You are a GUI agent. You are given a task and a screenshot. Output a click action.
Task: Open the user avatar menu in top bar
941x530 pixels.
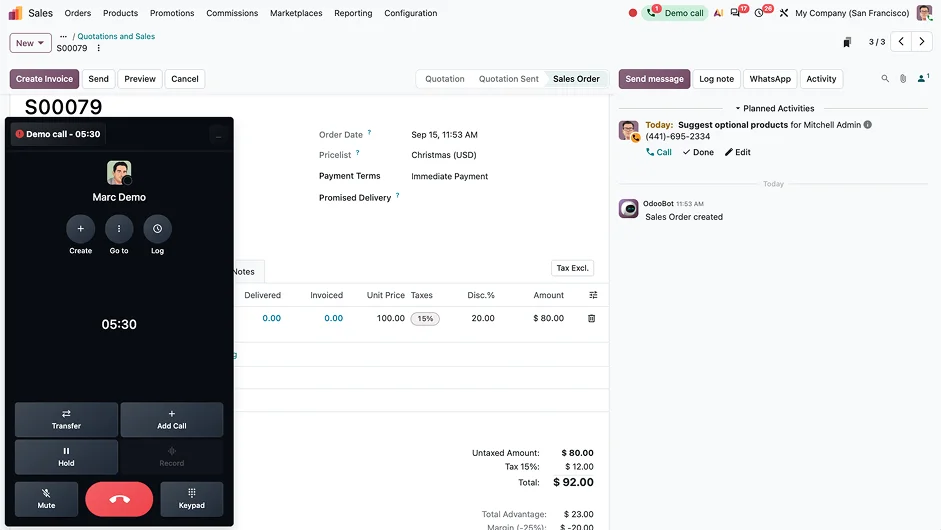coord(924,13)
